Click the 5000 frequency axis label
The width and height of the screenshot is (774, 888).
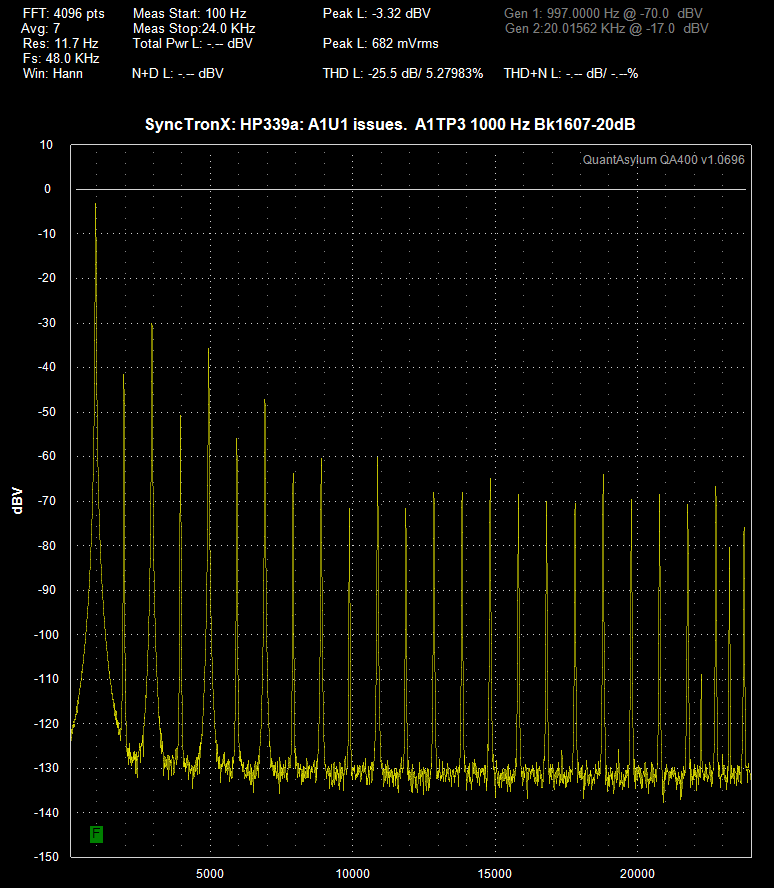point(210,874)
